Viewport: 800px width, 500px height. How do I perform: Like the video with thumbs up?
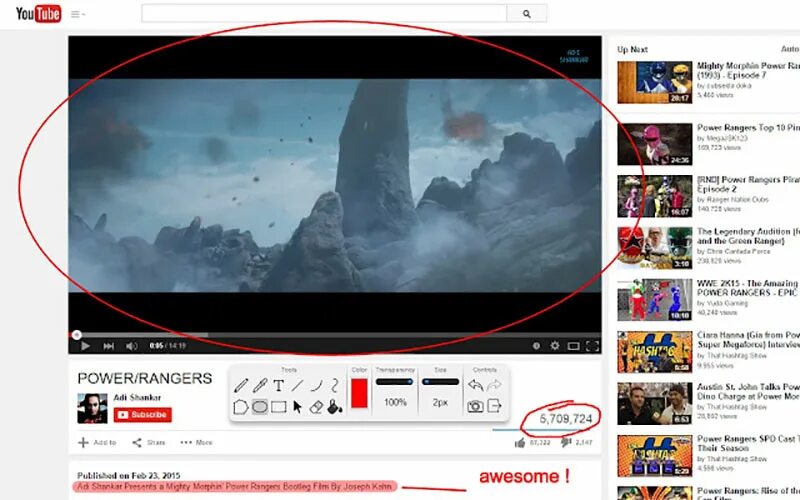[x=520, y=443]
